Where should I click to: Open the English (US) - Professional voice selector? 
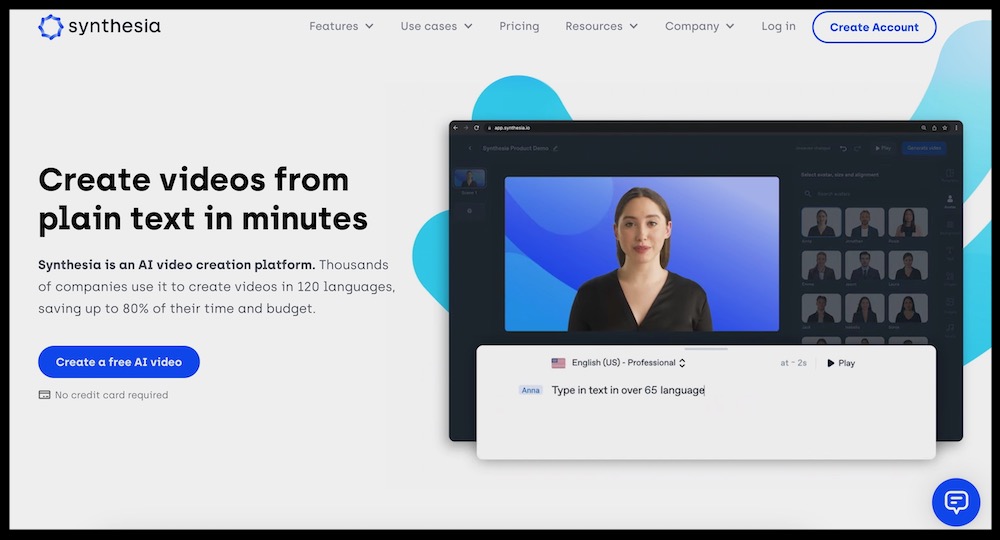coord(628,363)
